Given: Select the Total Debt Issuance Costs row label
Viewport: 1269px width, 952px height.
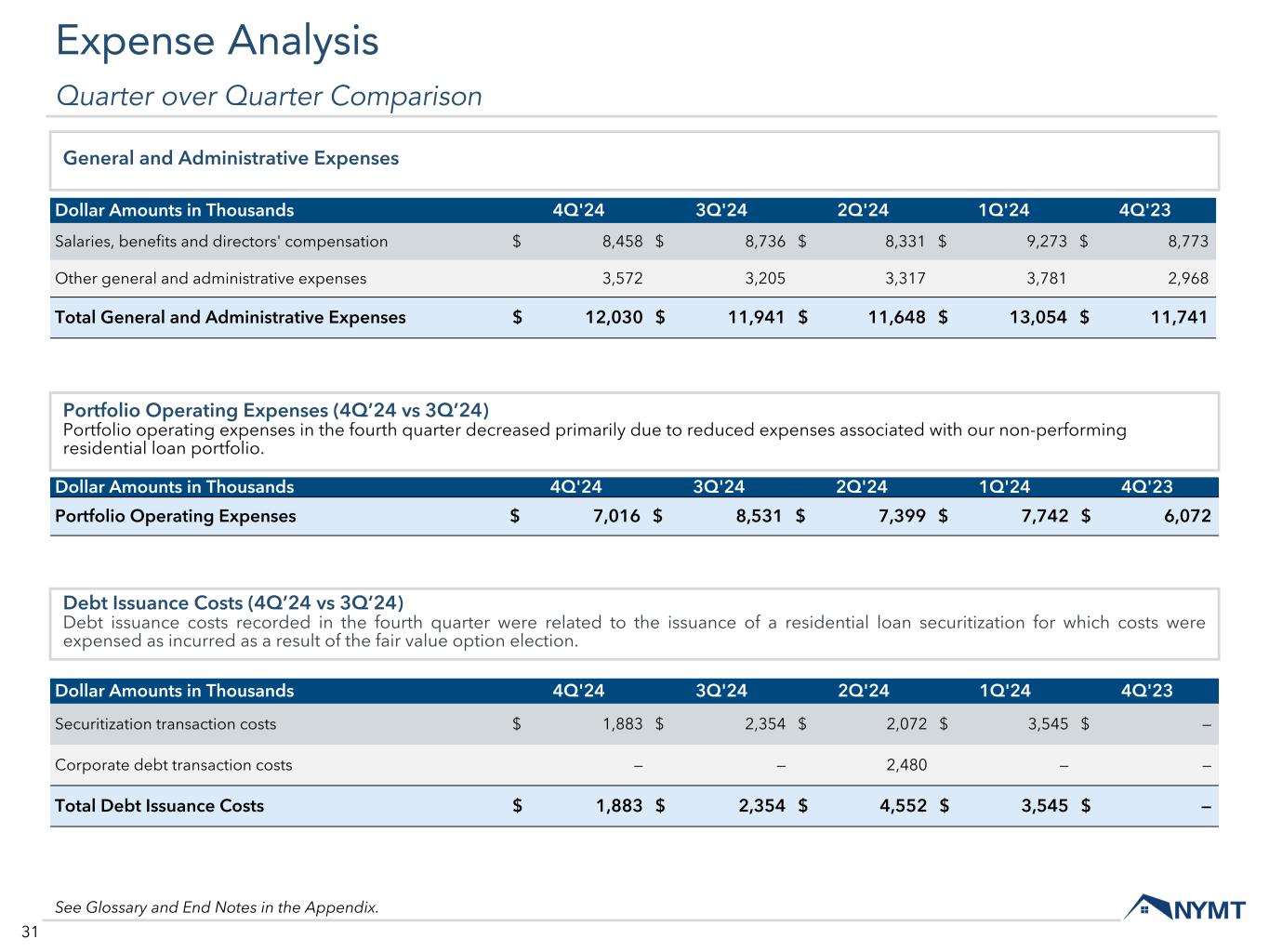Looking at the screenshot, I should (160, 806).
